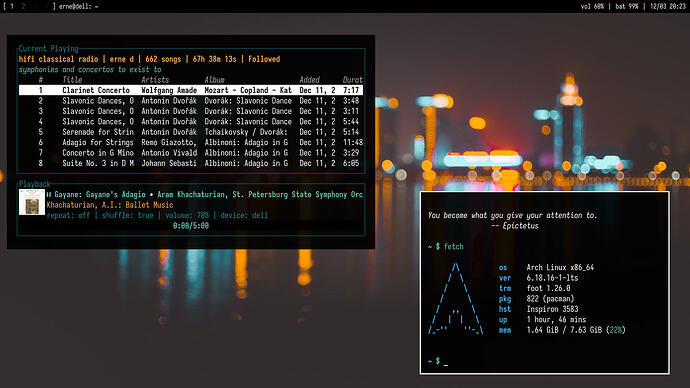Select the hifi classical radio playlist name

(x=58, y=59)
